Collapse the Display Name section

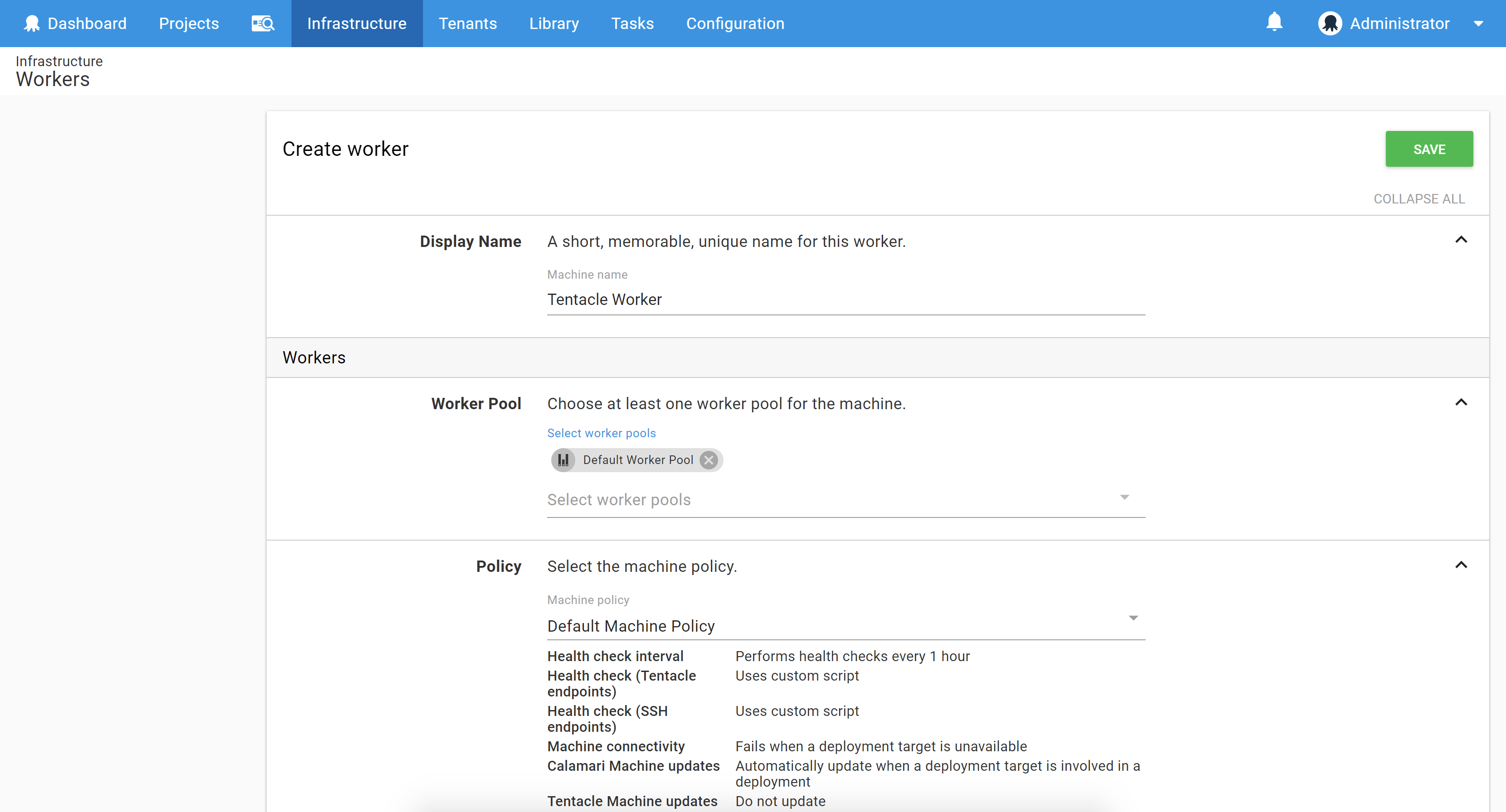(x=1462, y=240)
